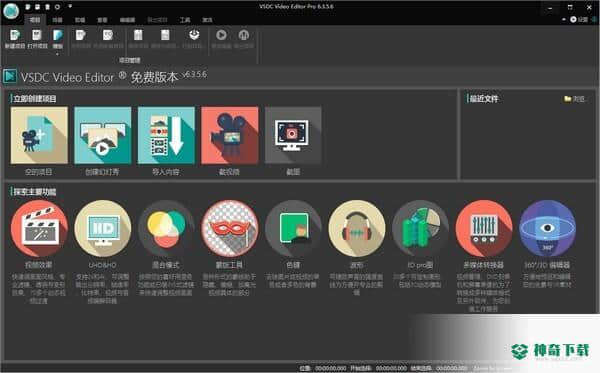The width and height of the screenshot is (600, 373).
Task: Open the 视频效果 video effects clapperboard icon
Action: click(39, 228)
